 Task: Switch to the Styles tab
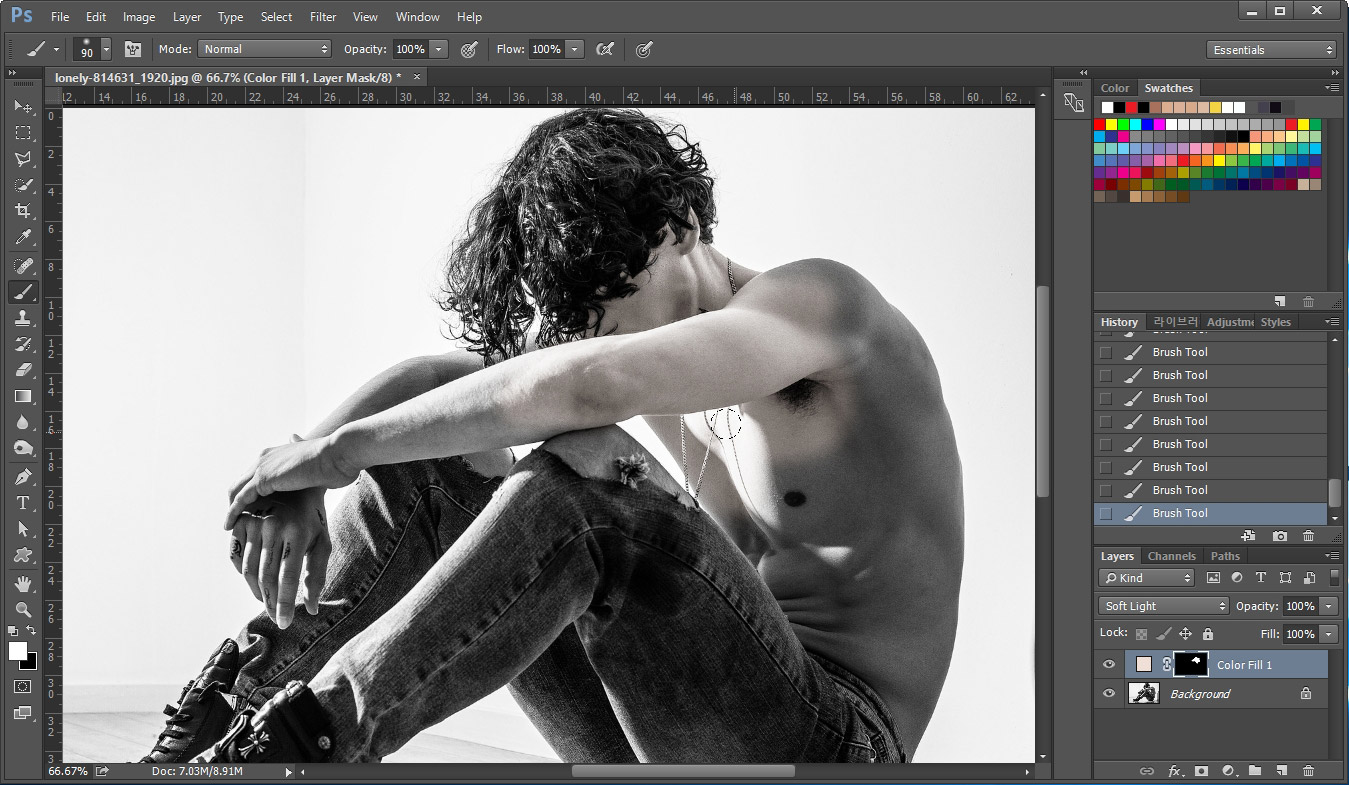[x=1275, y=322]
